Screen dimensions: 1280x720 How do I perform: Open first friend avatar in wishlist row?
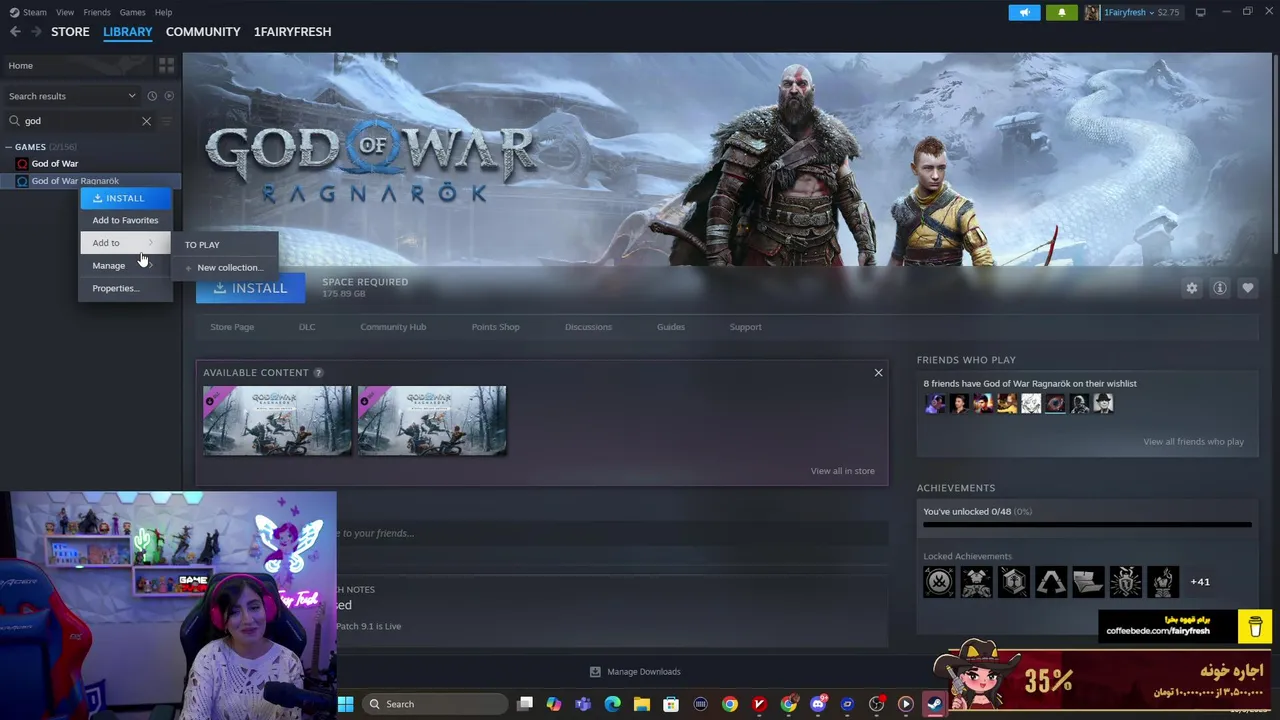(935, 404)
